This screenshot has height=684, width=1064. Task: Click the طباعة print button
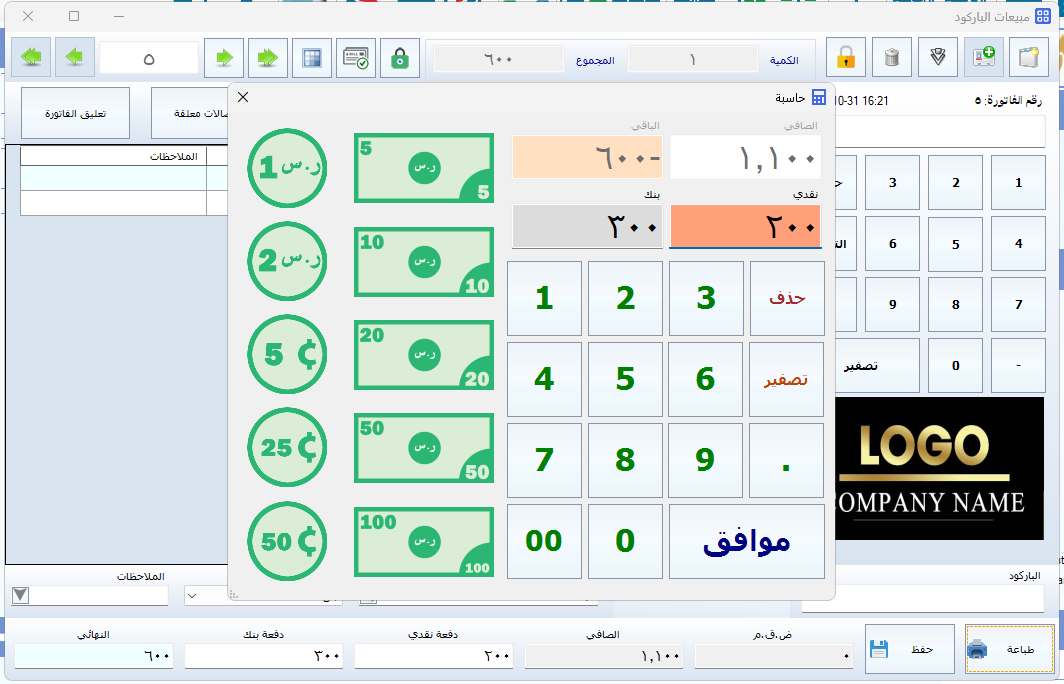(x=1009, y=649)
